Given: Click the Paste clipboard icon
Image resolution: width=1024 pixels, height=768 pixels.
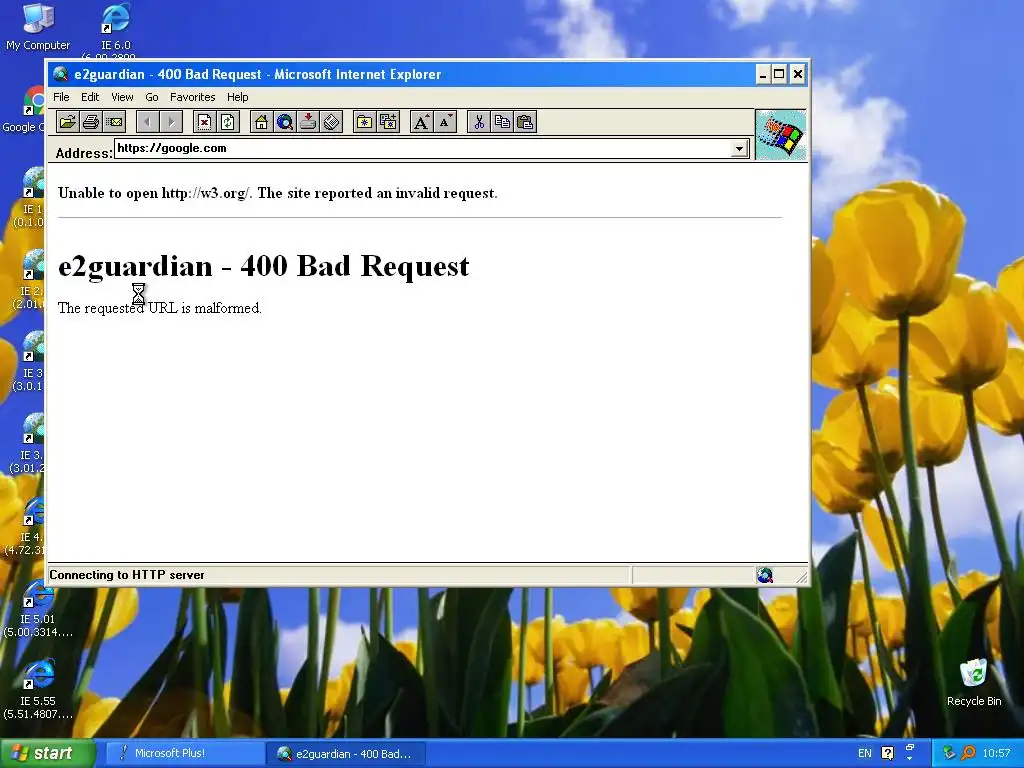Looking at the screenshot, I should [x=525, y=122].
